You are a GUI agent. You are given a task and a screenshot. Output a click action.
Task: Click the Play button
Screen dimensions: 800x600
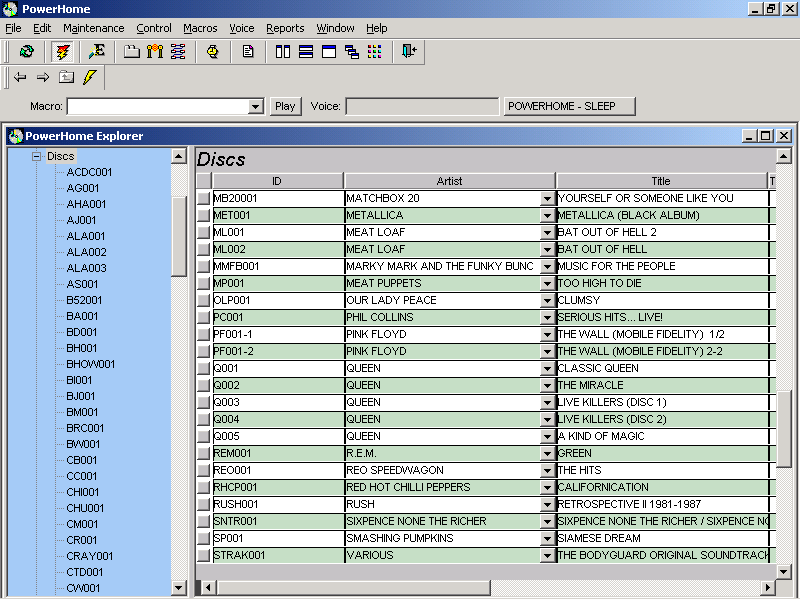tap(285, 106)
